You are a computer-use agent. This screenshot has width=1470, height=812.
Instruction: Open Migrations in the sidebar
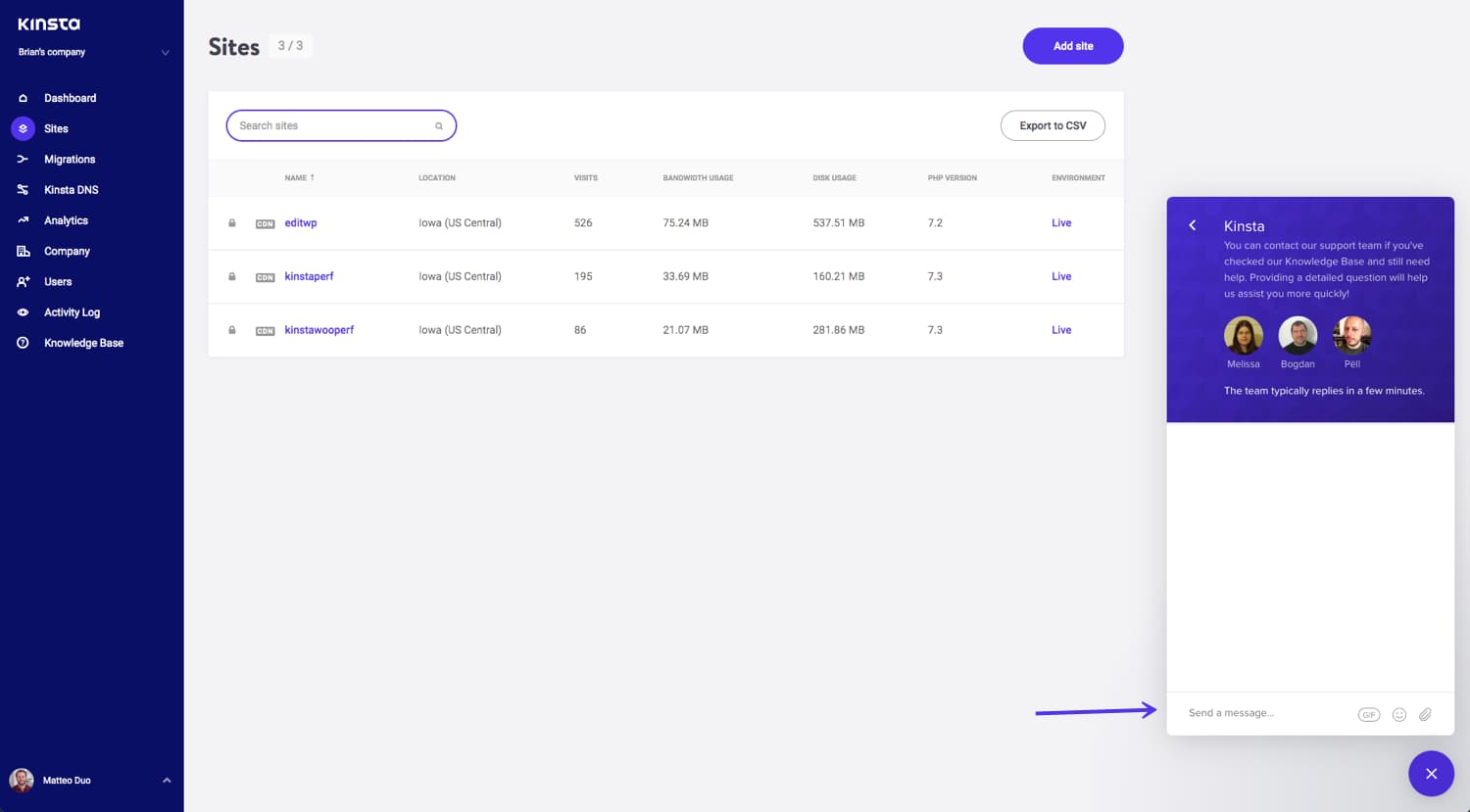pyautogui.click(x=69, y=159)
